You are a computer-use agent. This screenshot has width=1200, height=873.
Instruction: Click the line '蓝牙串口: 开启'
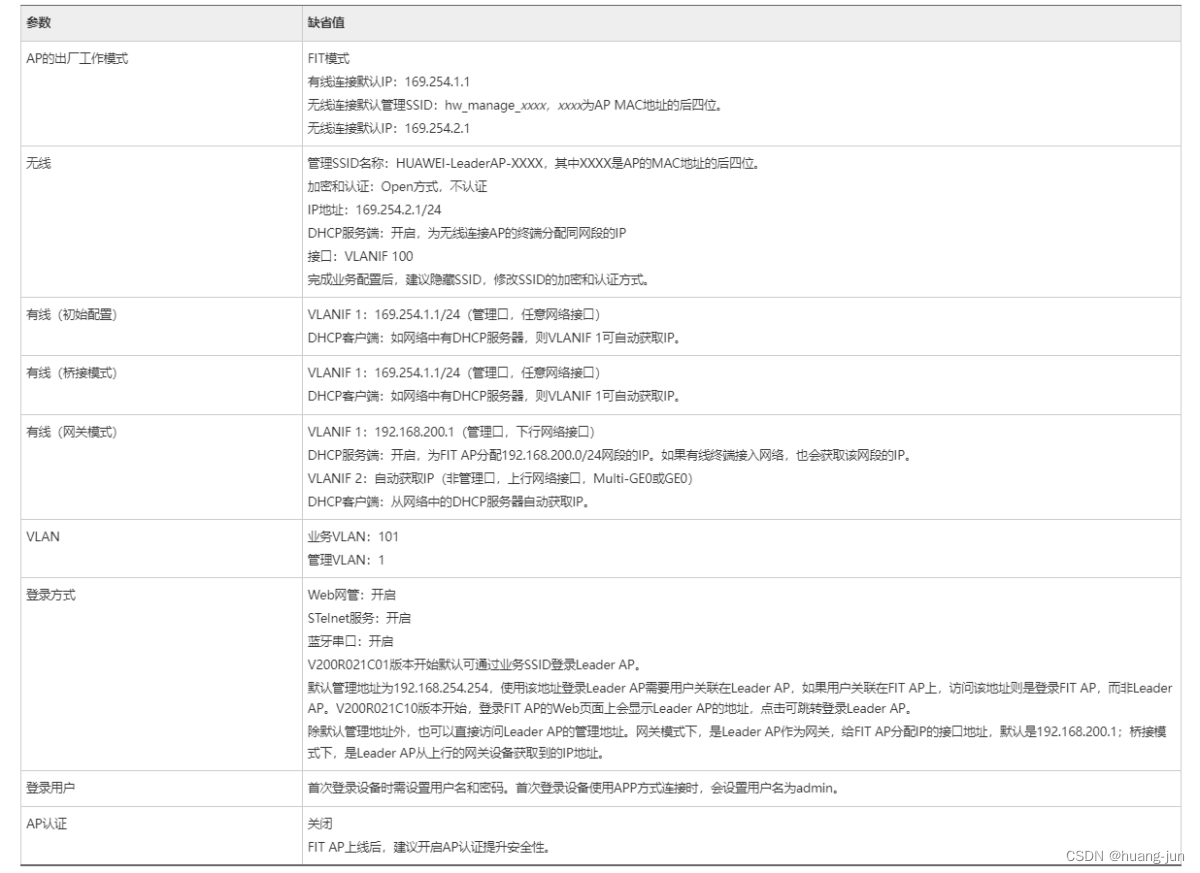pyautogui.click(x=350, y=642)
